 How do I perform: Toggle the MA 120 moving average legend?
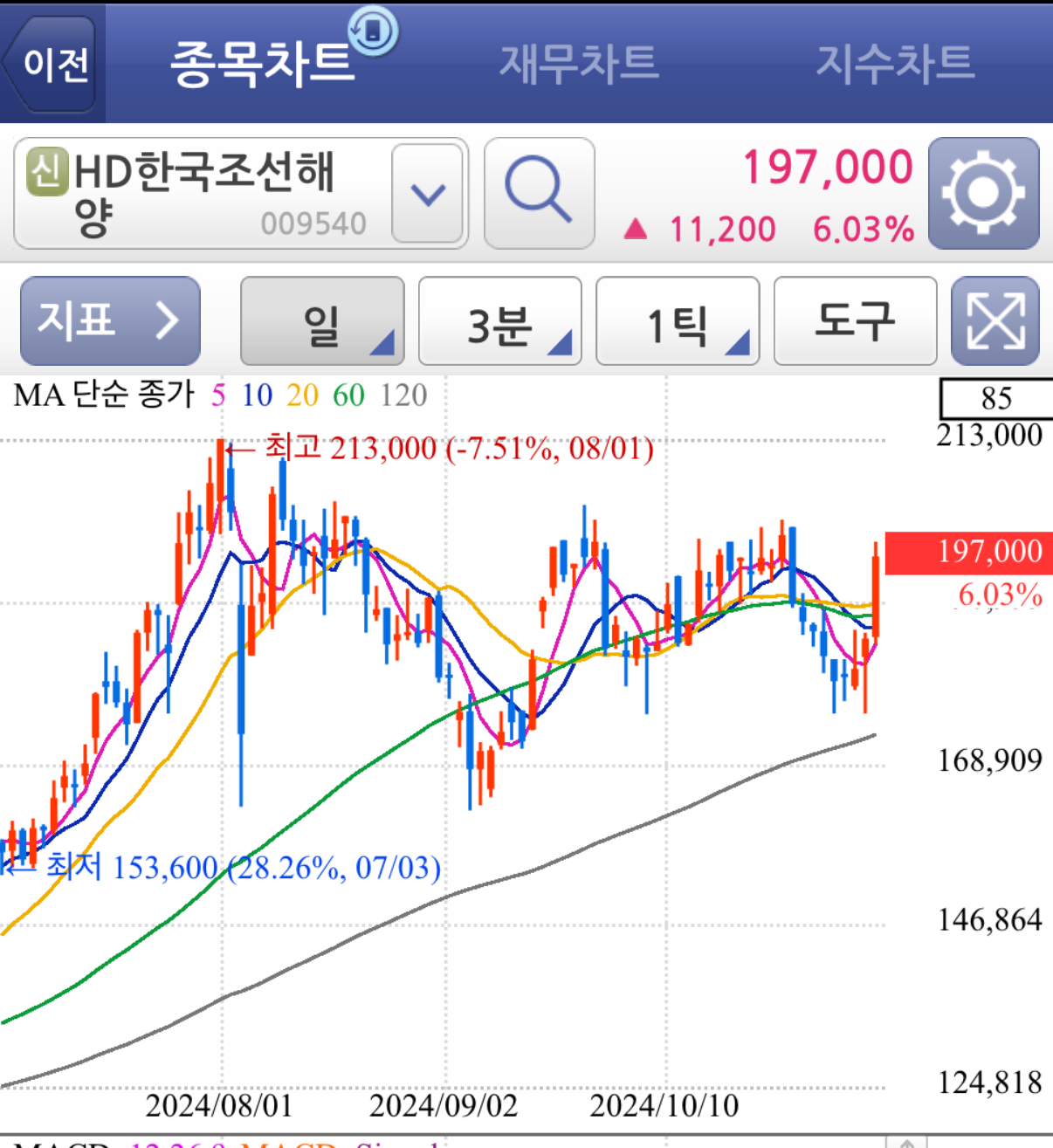tap(403, 395)
